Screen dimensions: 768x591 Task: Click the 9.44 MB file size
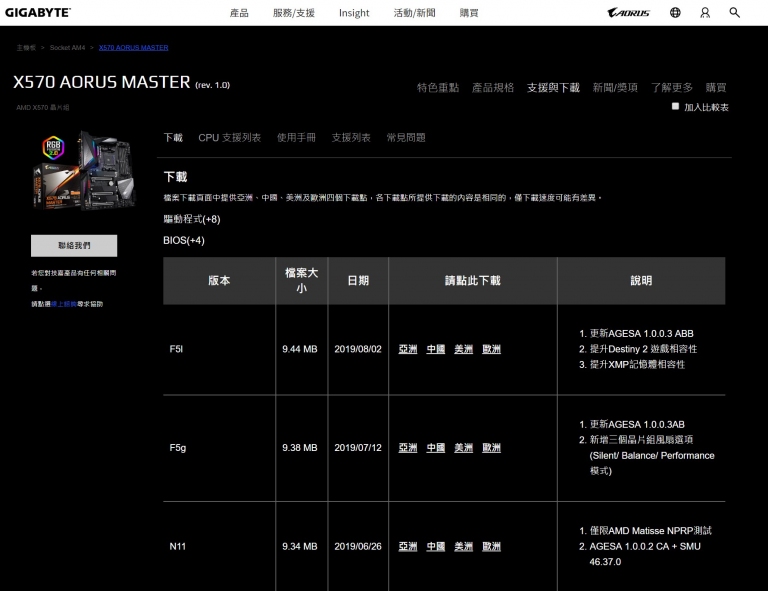click(300, 349)
